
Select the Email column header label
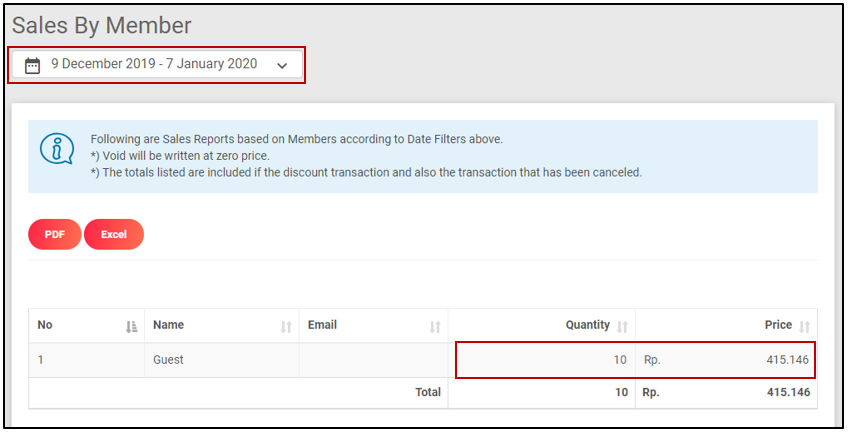click(x=322, y=325)
